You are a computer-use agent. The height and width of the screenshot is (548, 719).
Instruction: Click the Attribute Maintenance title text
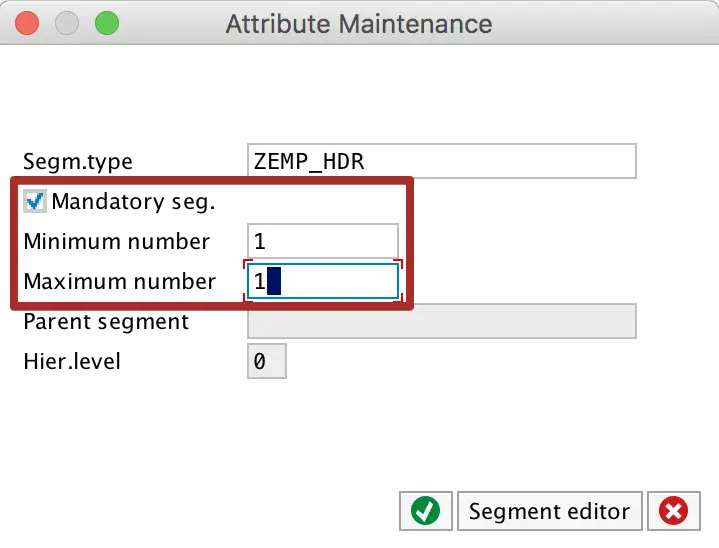[x=359, y=24]
